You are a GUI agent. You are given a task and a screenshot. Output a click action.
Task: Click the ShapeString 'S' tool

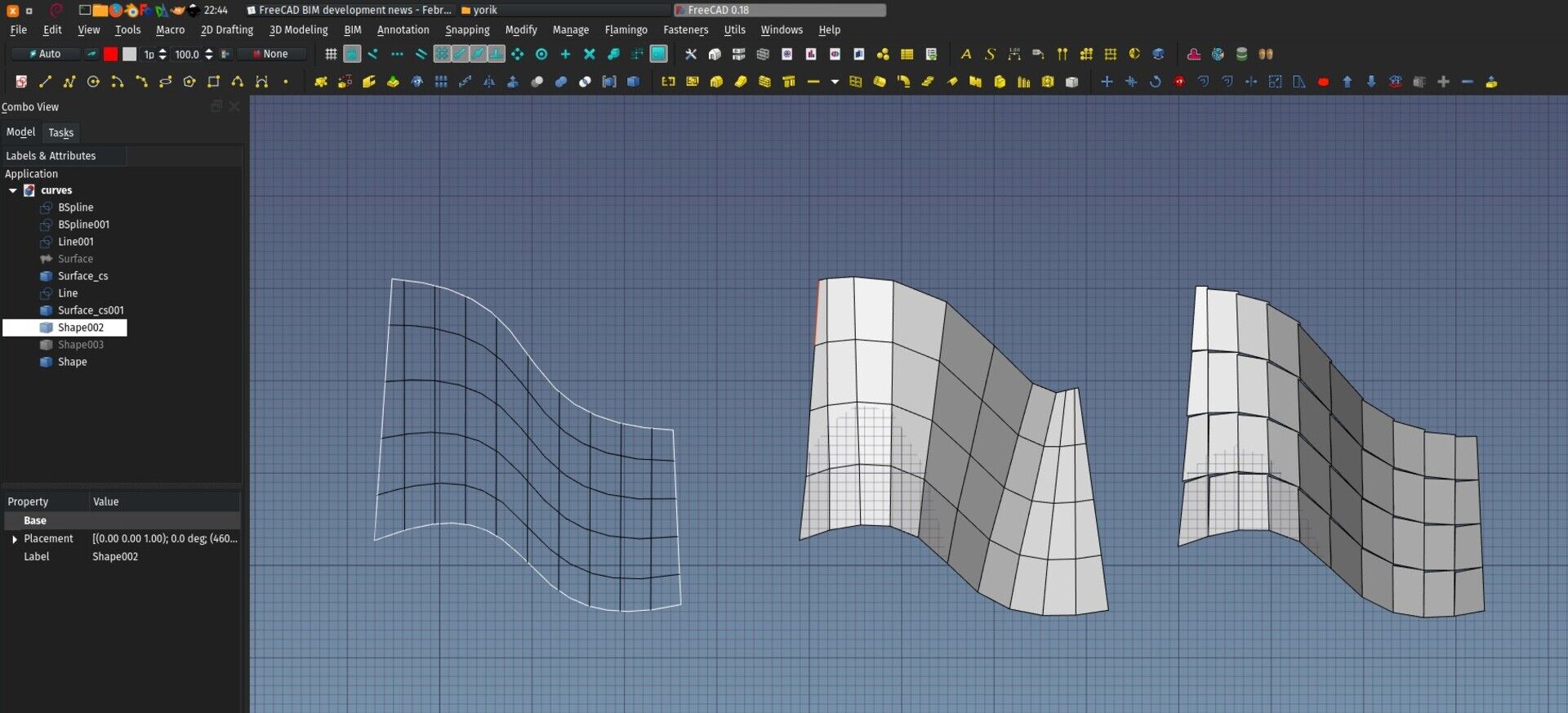990,54
